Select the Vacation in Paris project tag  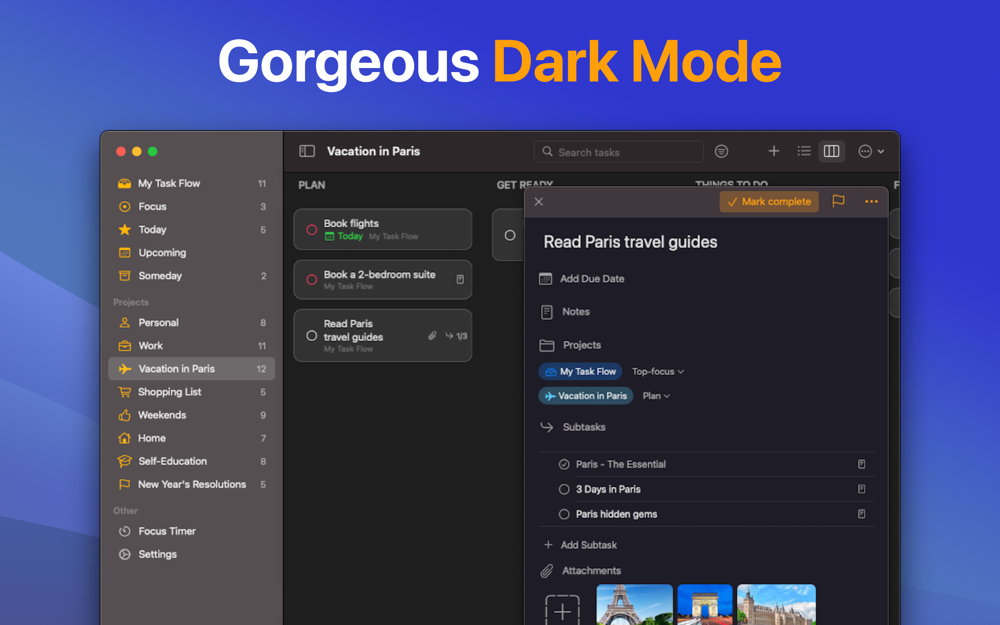click(x=585, y=396)
